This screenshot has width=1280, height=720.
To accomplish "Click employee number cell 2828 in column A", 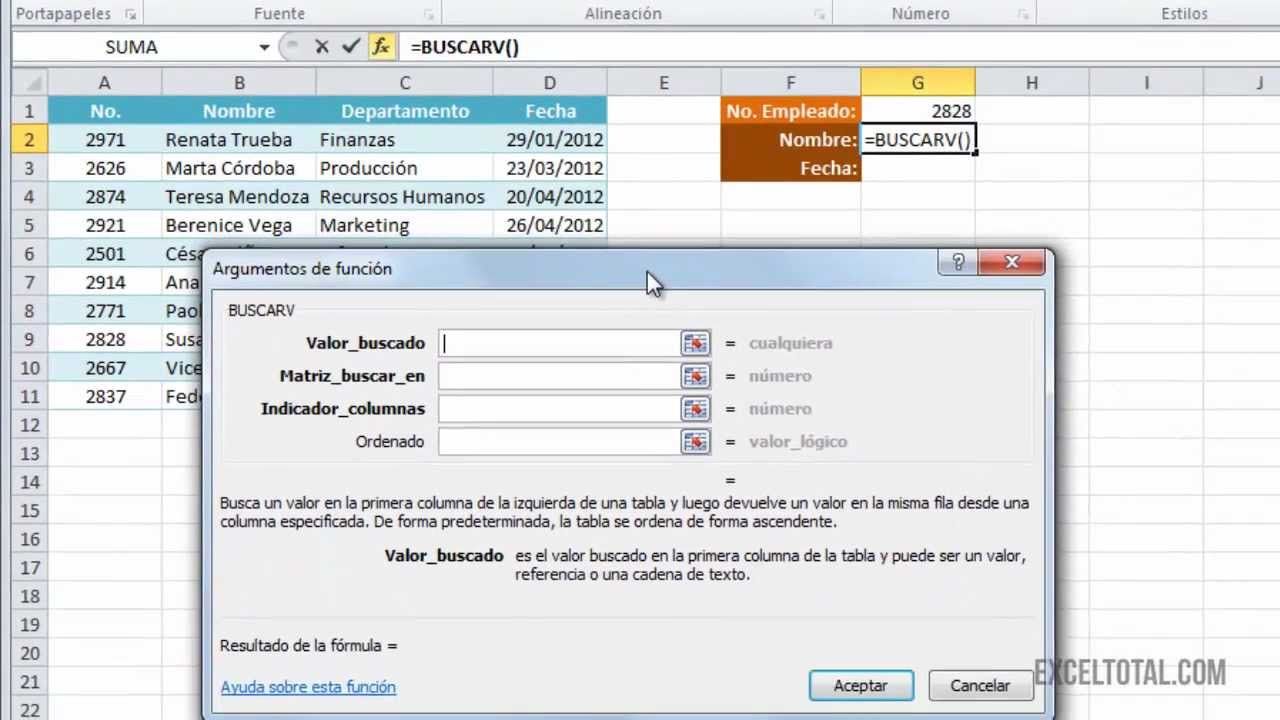I will coord(104,339).
